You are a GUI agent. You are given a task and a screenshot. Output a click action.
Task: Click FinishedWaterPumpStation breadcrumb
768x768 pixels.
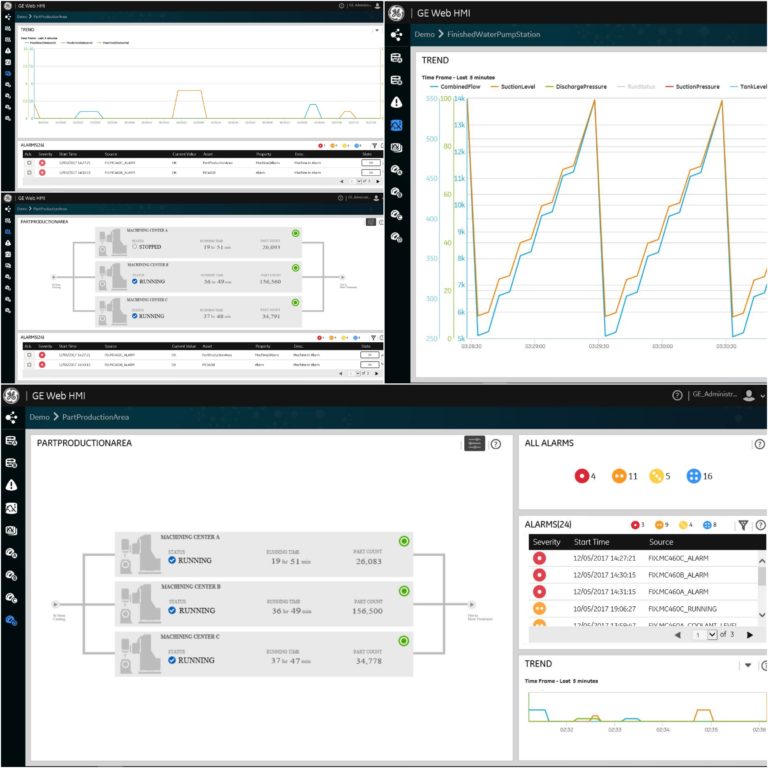(x=493, y=34)
